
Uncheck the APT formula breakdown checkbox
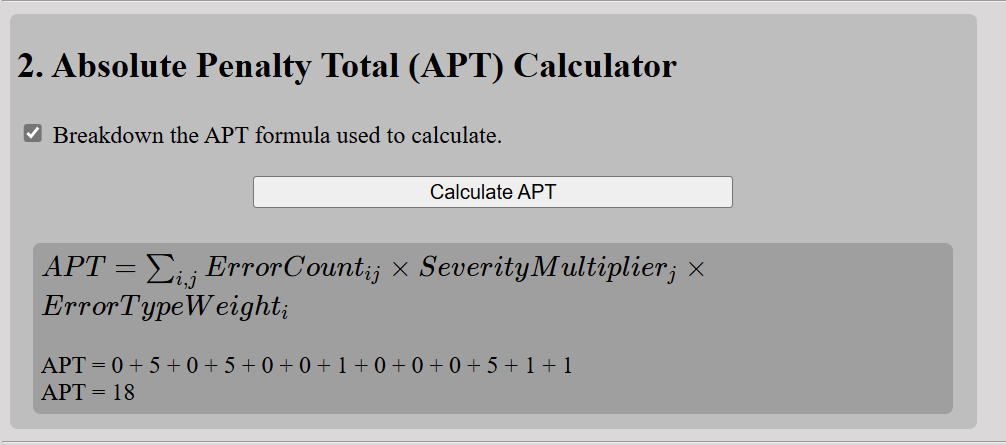33,134
